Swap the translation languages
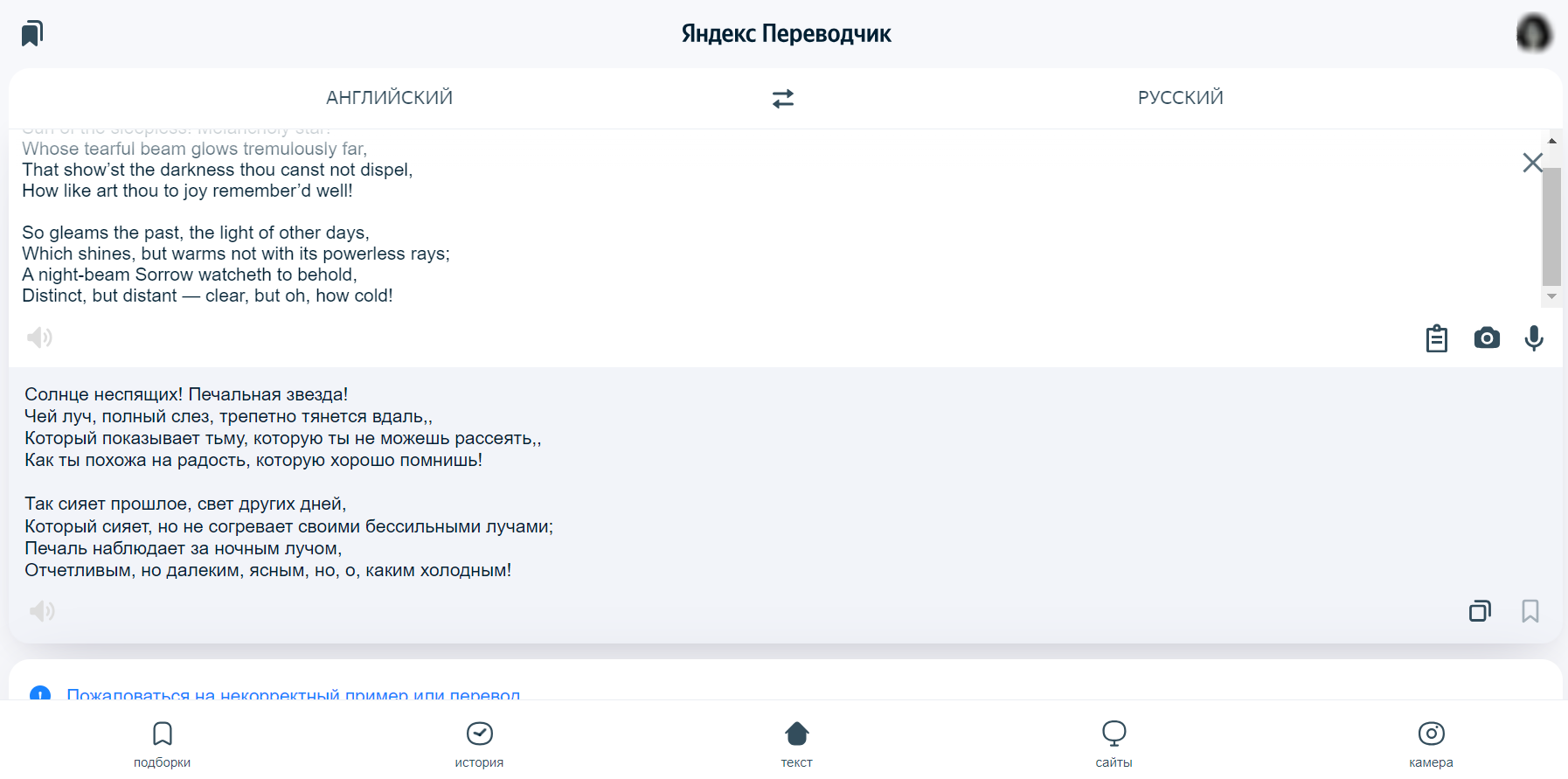This screenshot has height=779, width=1568. tap(783, 98)
